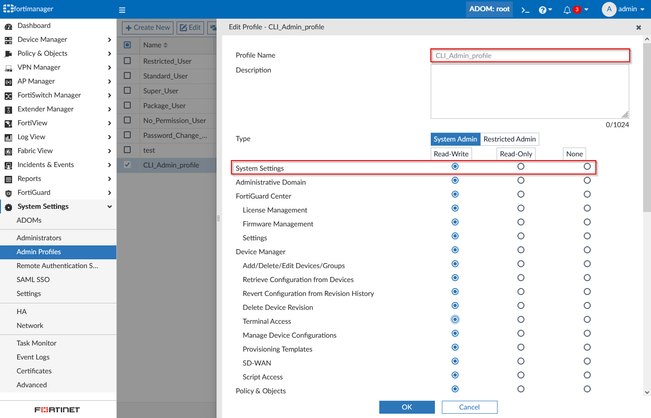Open the help question mark menu
The width and height of the screenshot is (651, 418).
click(545, 10)
